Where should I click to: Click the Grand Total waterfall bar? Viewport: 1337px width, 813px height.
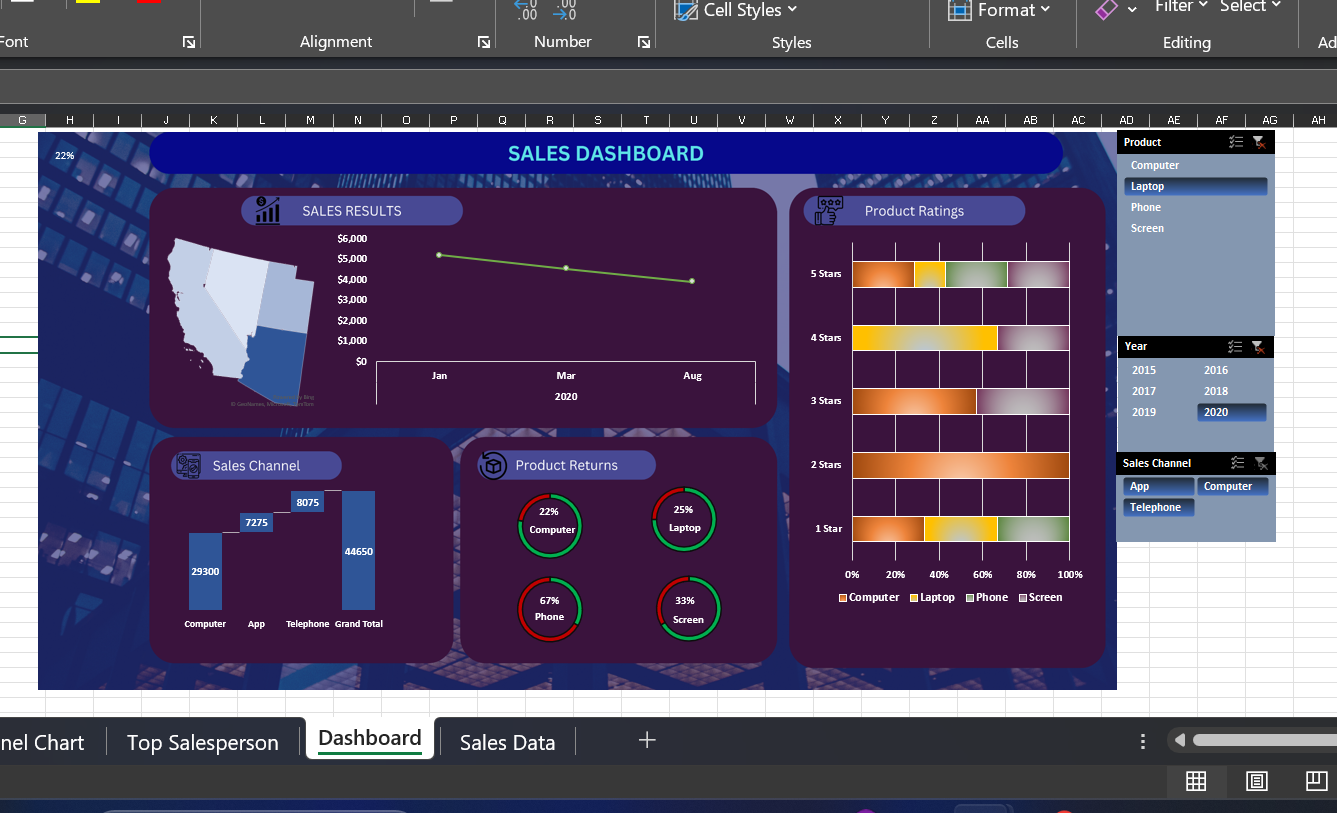[358, 550]
